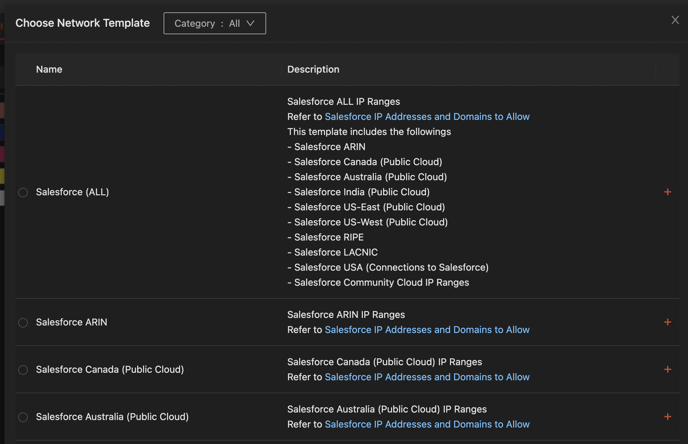Click the Salesforce (ALL) template name
Image resolution: width=688 pixels, height=444 pixels.
point(72,192)
